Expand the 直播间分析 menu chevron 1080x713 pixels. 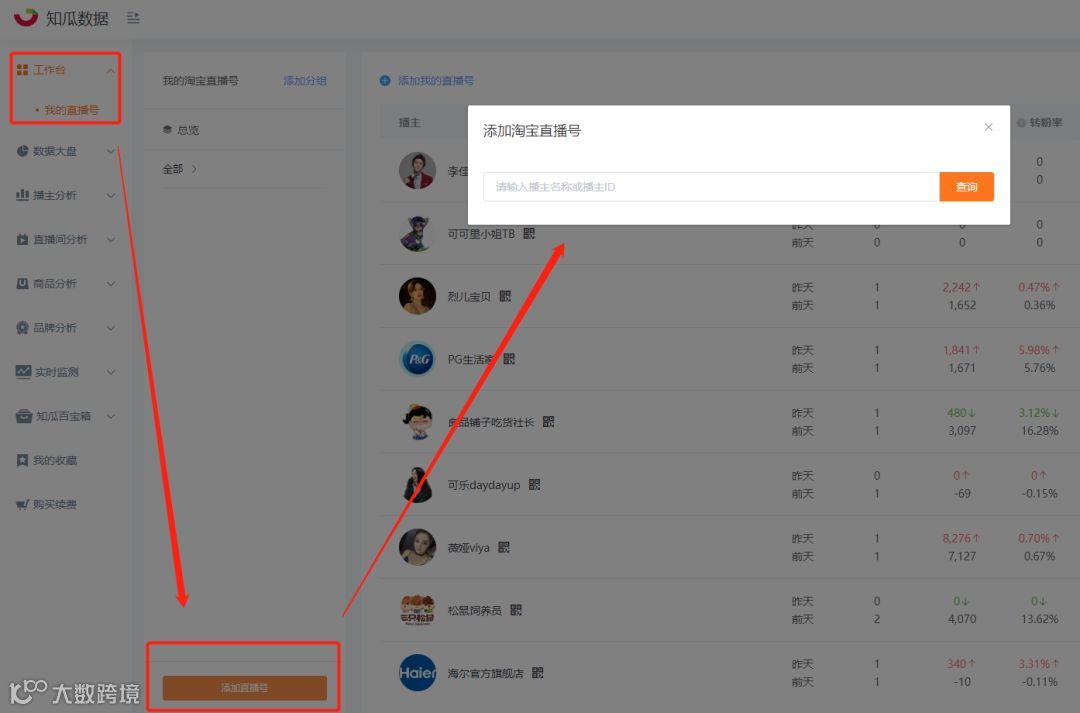(x=110, y=240)
